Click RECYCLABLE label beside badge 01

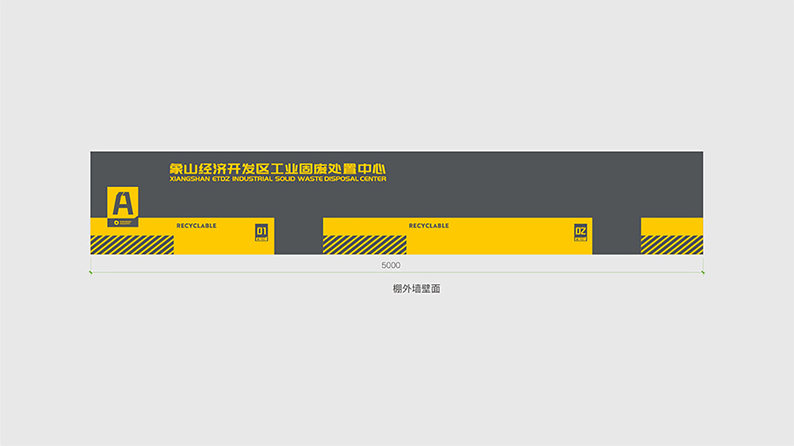(196, 226)
